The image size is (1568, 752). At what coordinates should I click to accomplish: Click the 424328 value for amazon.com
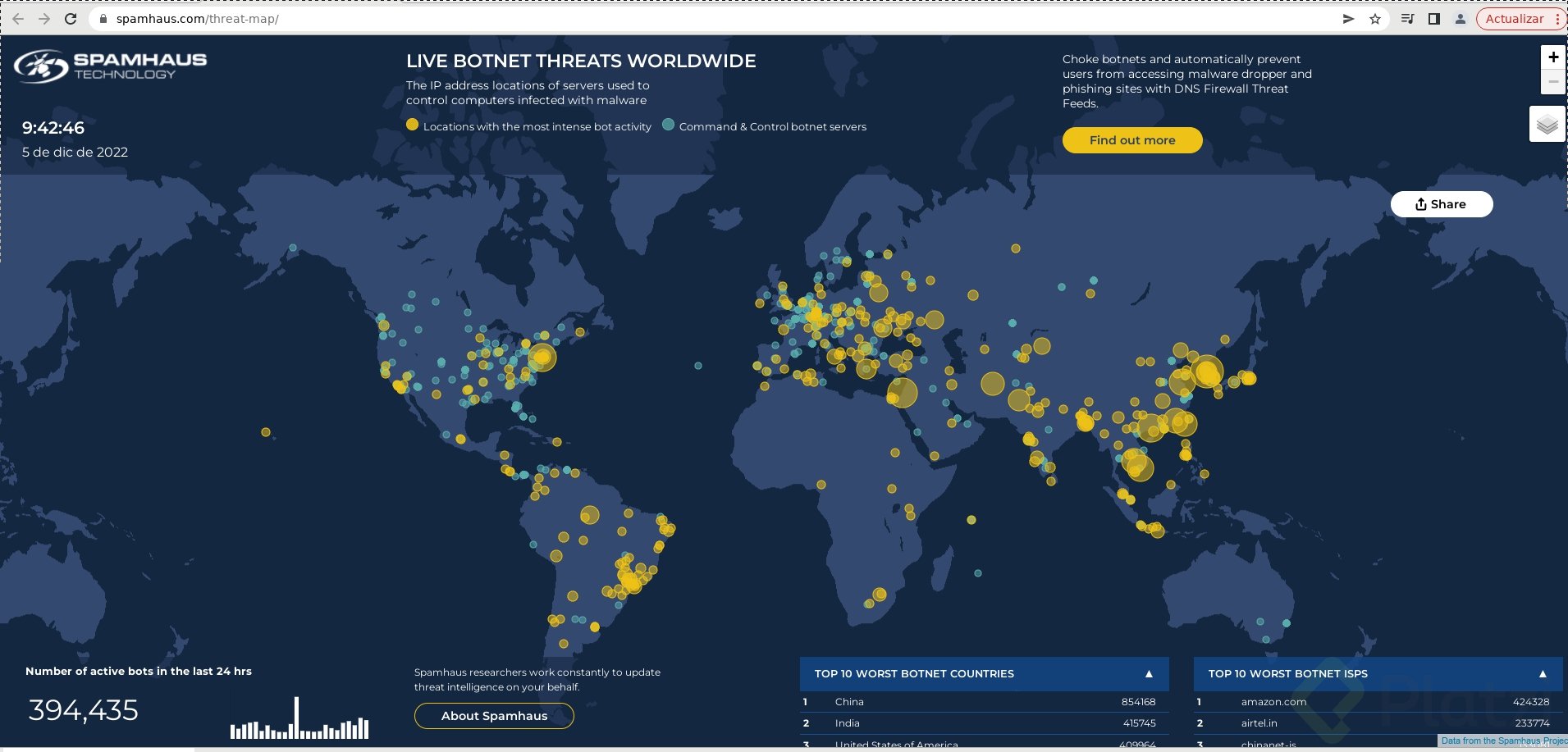pyautogui.click(x=1531, y=702)
